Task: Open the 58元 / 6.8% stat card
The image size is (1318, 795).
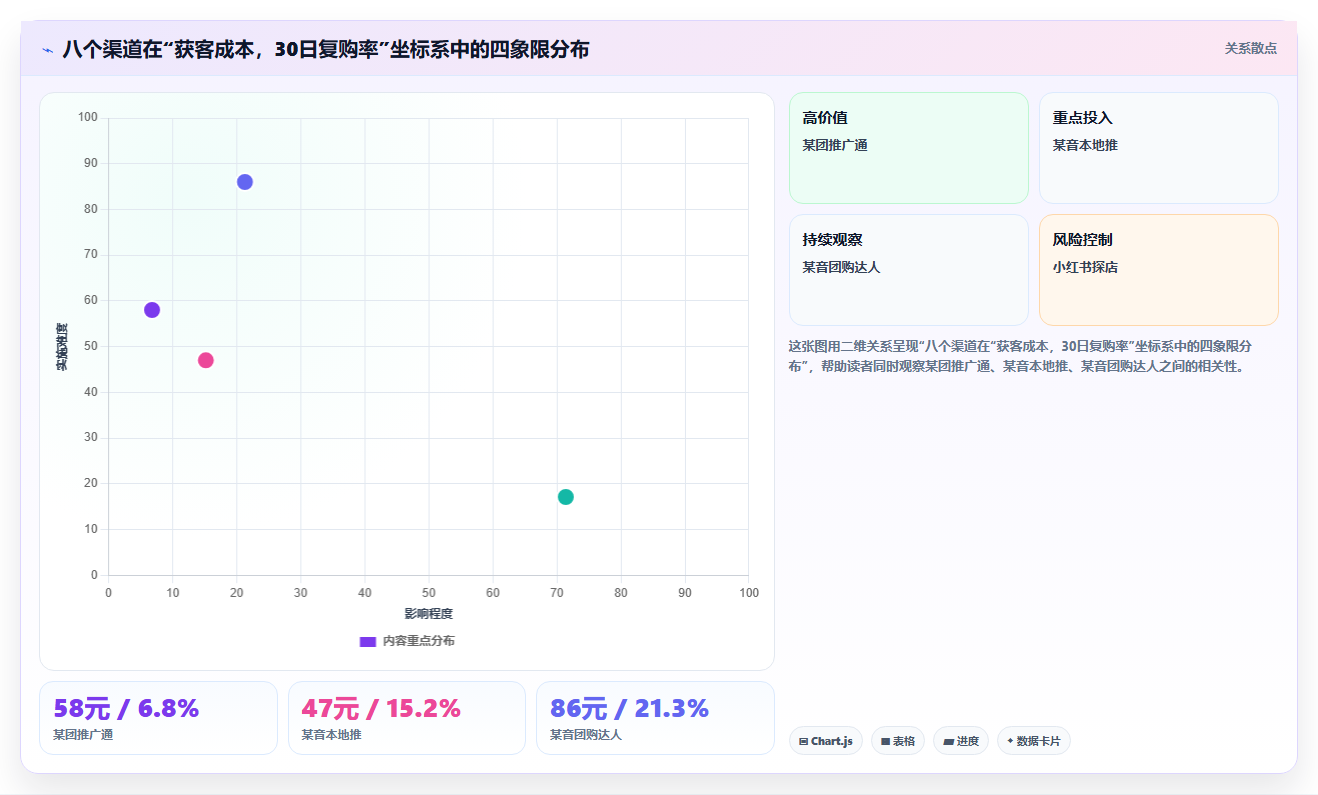Action: pos(158,718)
